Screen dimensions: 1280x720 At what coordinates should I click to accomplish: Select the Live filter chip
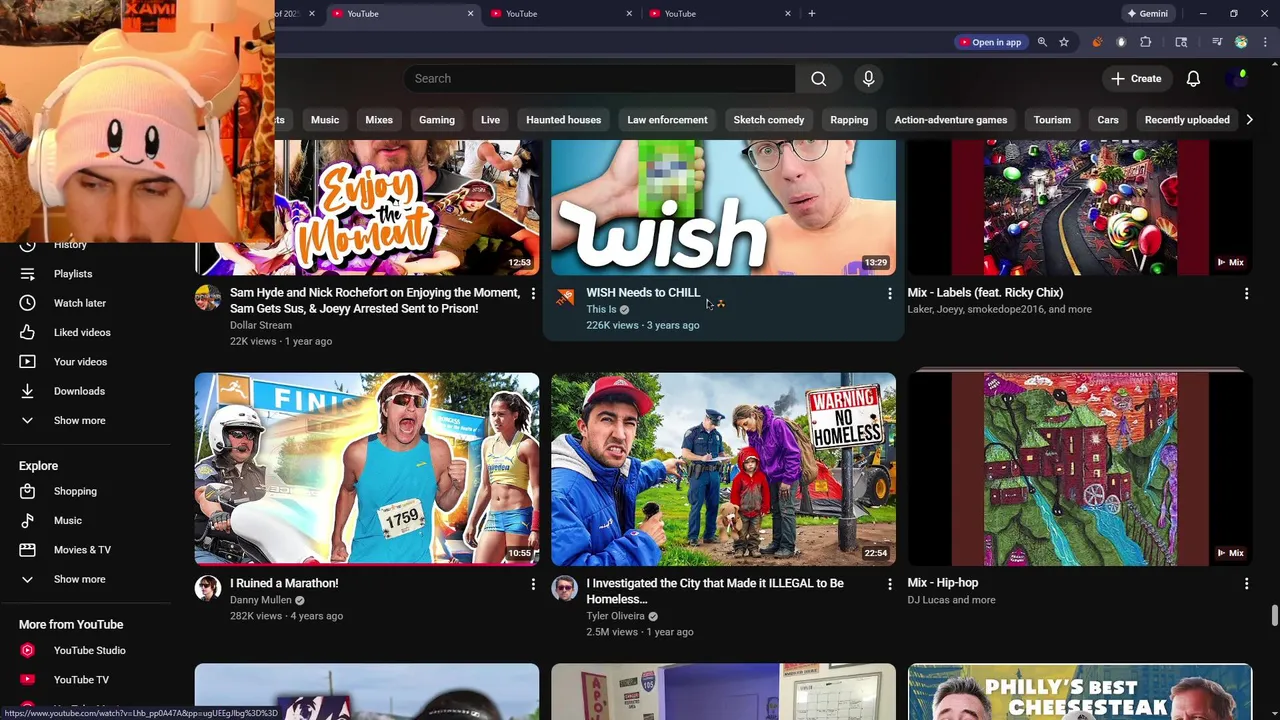pyautogui.click(x=490, y=120)
